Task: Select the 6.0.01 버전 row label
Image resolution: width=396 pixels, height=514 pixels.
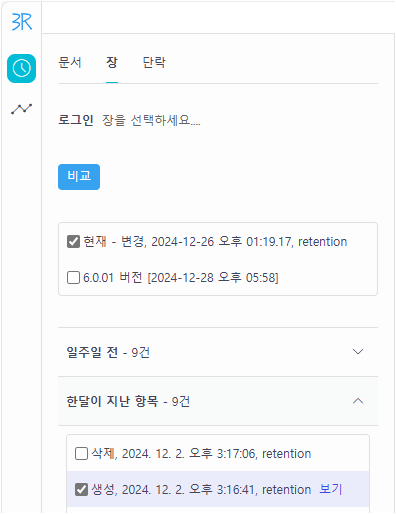Action: 181,277
